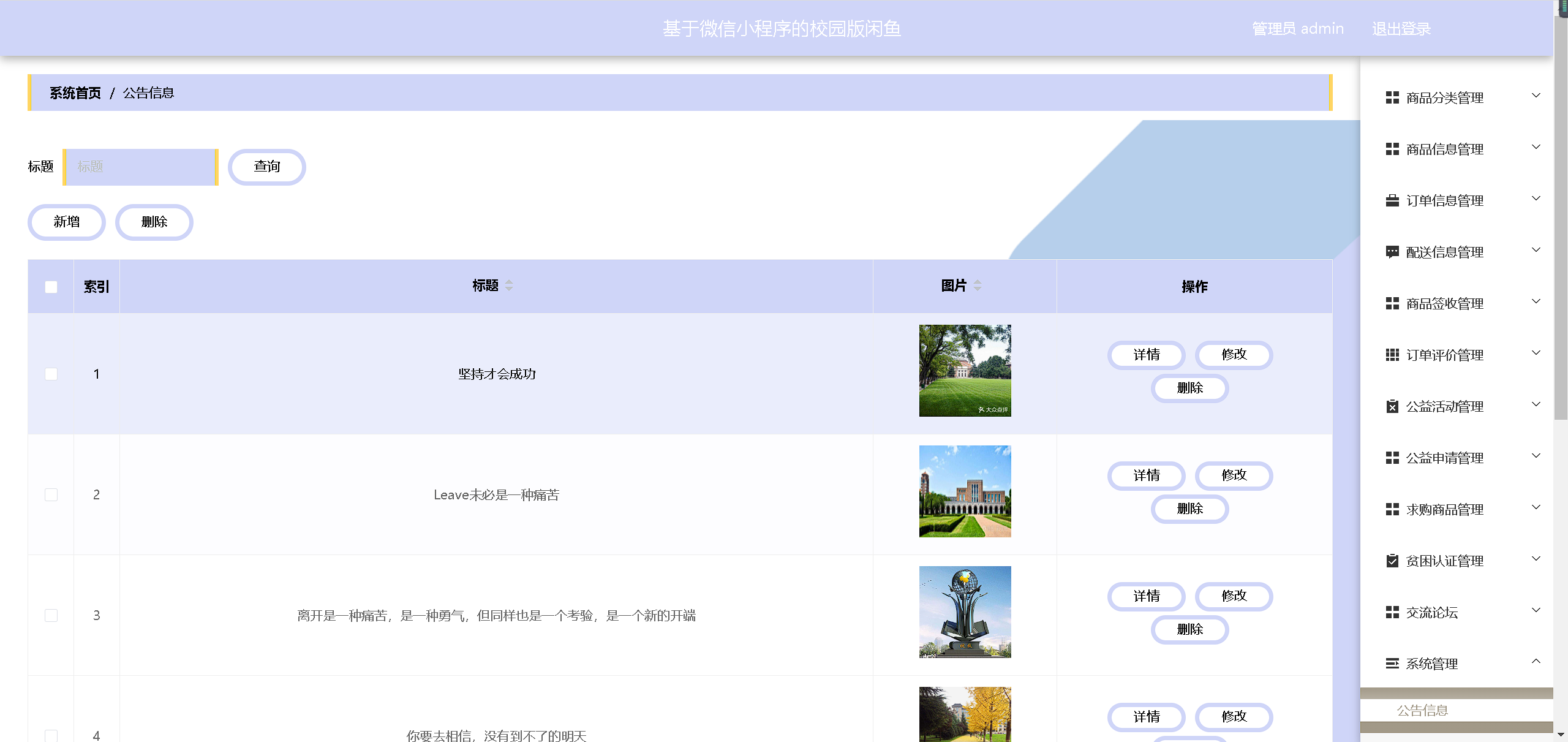Click the 退出登录 logout link
This screenshot has height=742, width=1568.
(1401, 29)
